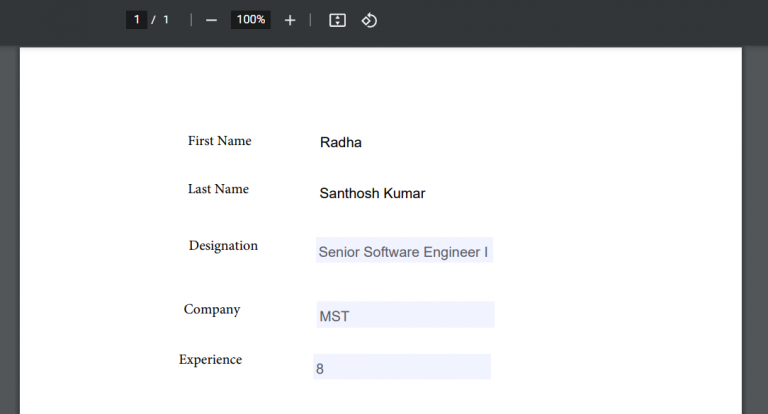Image resolution: width=768 pixels, height=414 pixels.
Task: Rotate the document counterclockwise
Action: click(369, 20)
